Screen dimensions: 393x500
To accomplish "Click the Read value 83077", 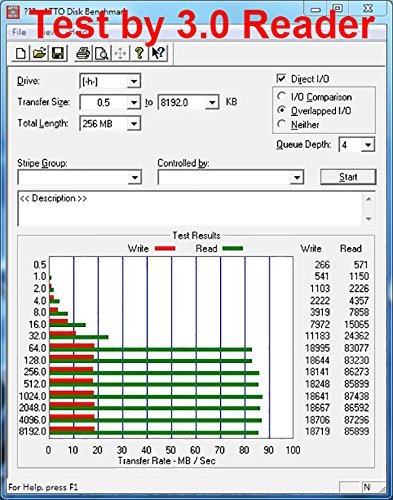I will coord(356,348).
